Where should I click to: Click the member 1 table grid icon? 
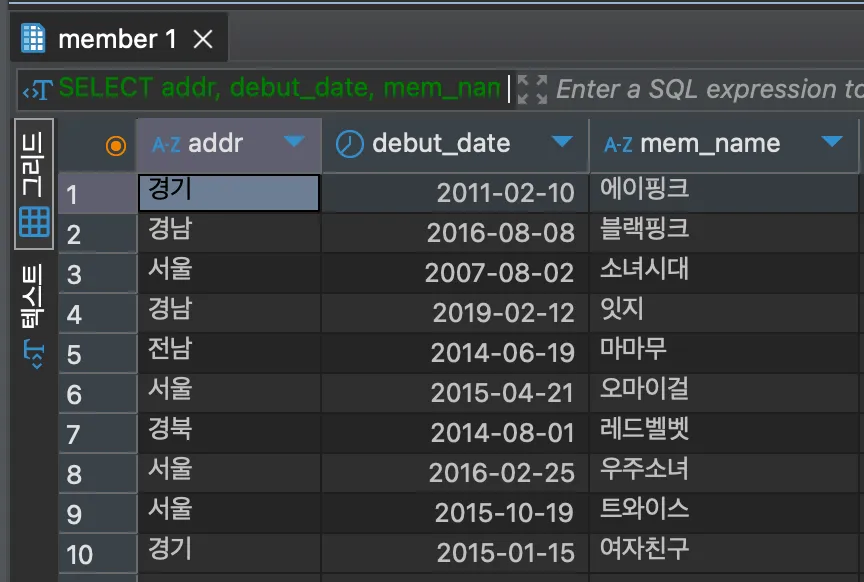point(33,39)
